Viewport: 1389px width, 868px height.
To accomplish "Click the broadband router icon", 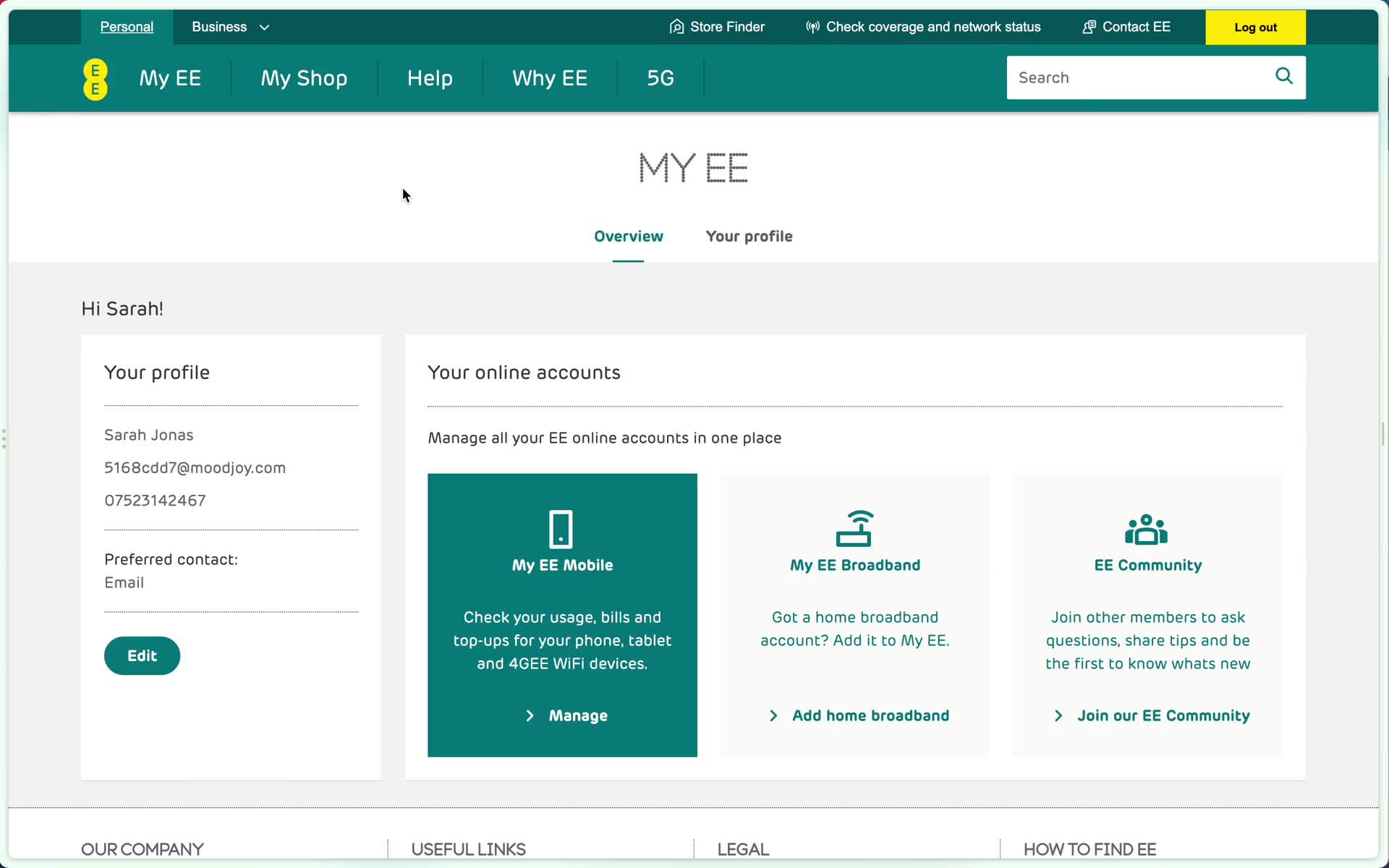I will (854, 528).
